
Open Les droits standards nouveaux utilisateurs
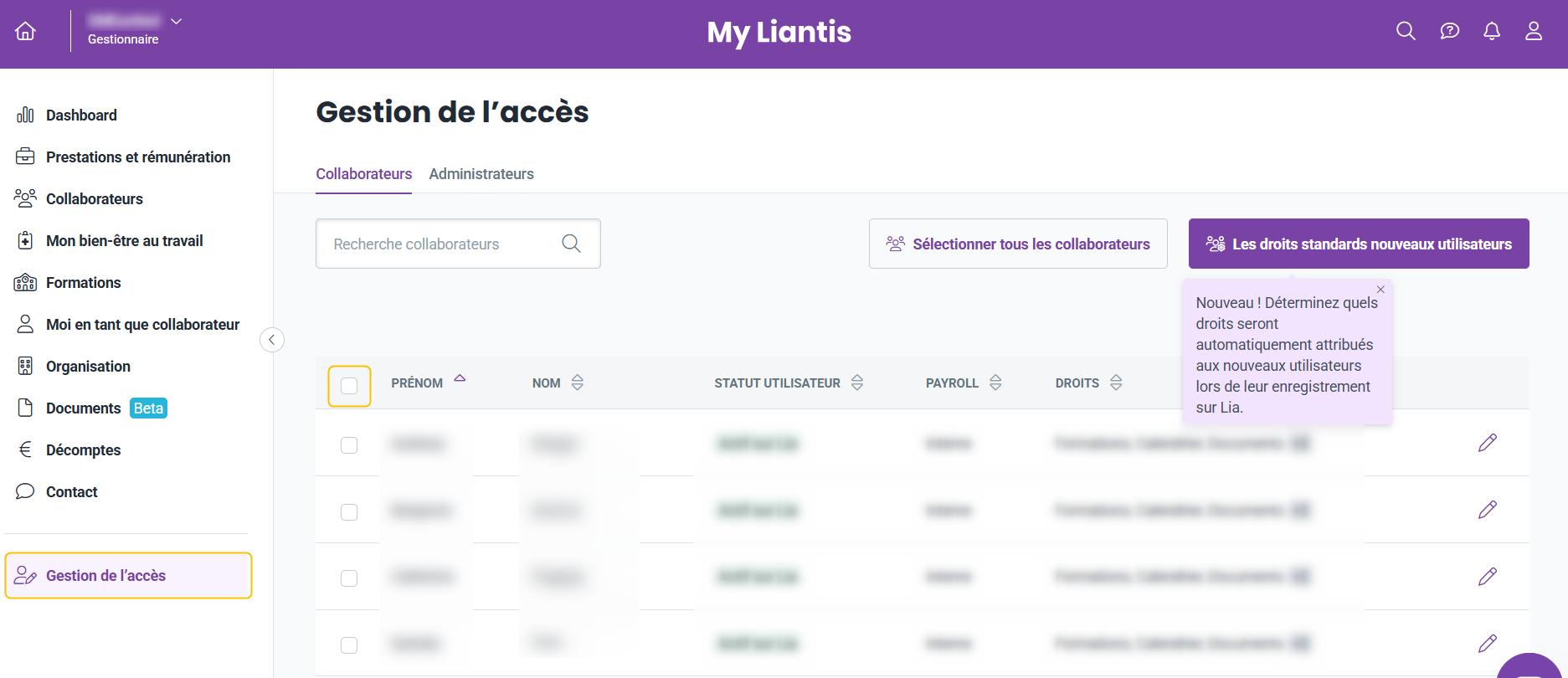[1359, 244]
